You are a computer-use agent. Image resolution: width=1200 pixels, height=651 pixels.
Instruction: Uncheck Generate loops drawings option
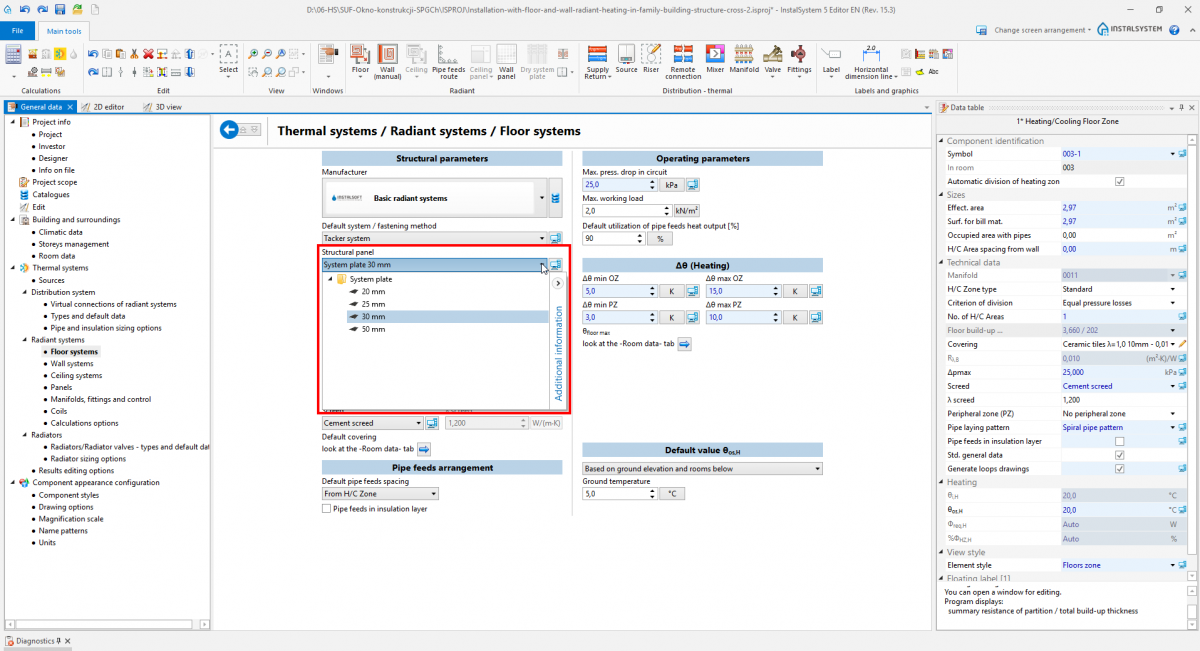(x=1119, y=469)
